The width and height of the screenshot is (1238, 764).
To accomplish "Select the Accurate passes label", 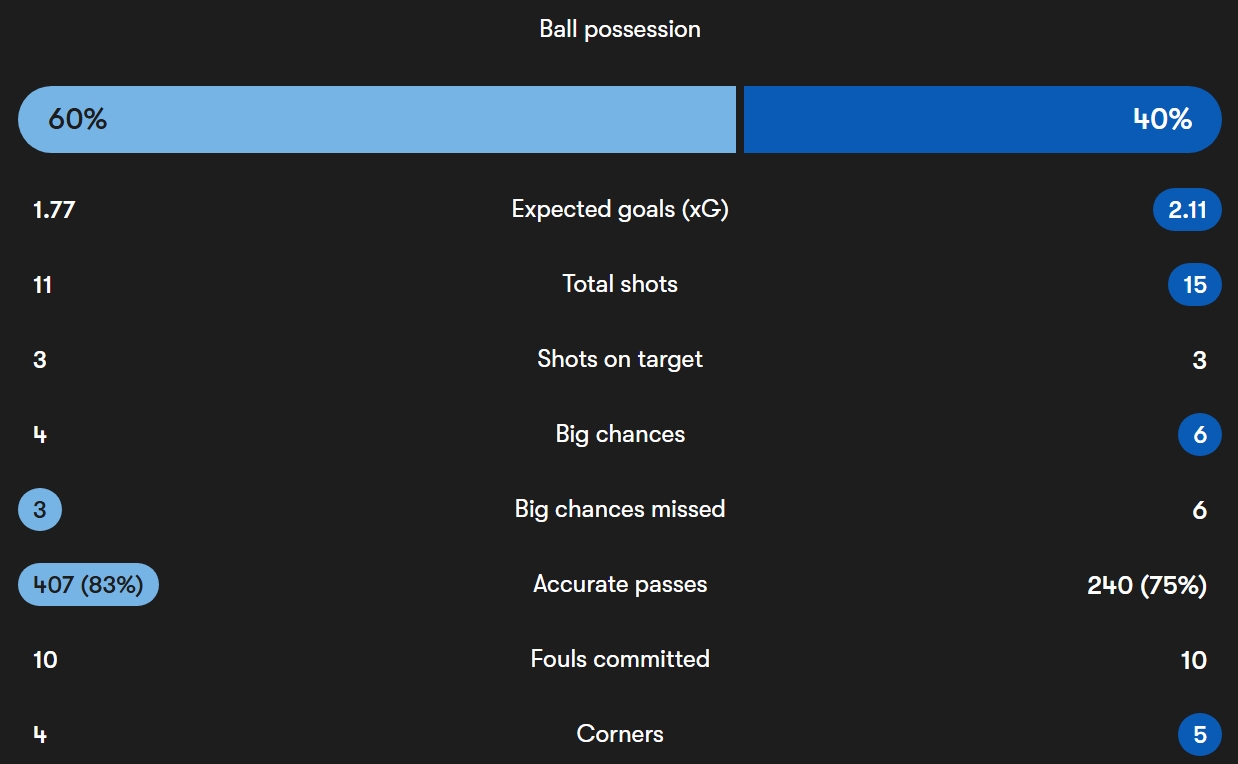I will coord(620,584).
